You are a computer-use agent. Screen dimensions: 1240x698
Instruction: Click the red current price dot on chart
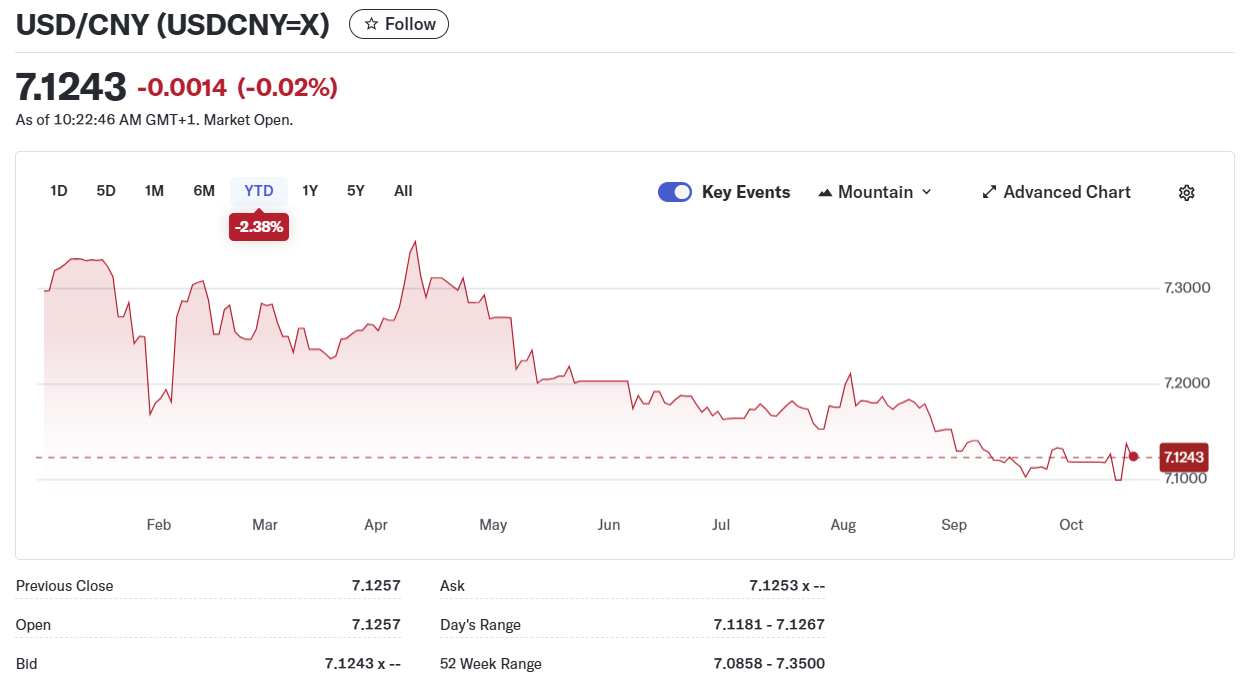(x=1133, y=457)
